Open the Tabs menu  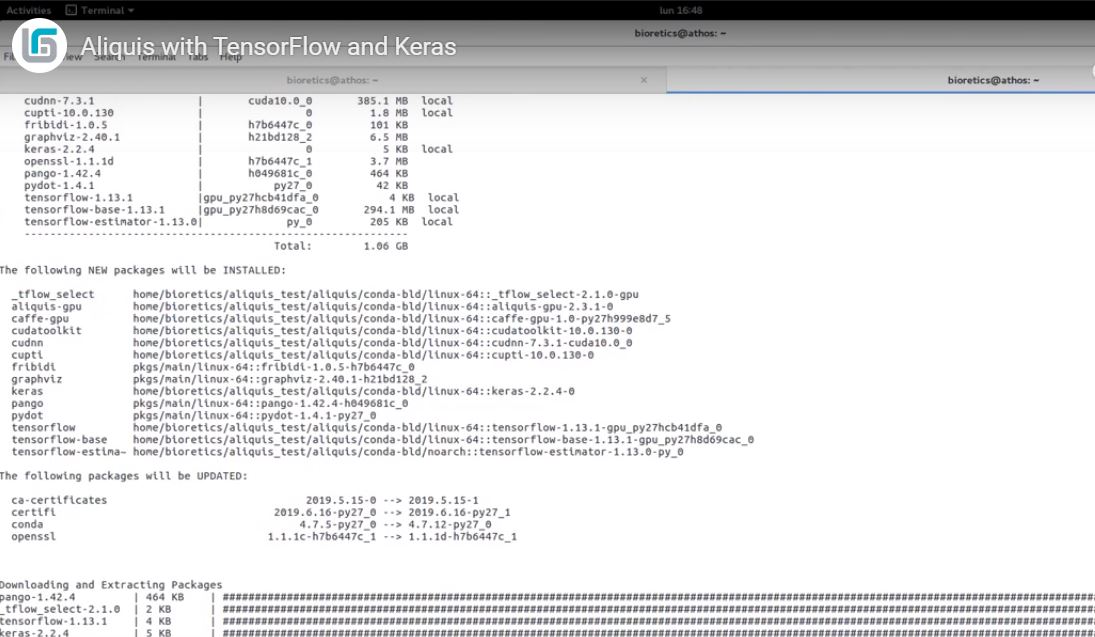197,57
